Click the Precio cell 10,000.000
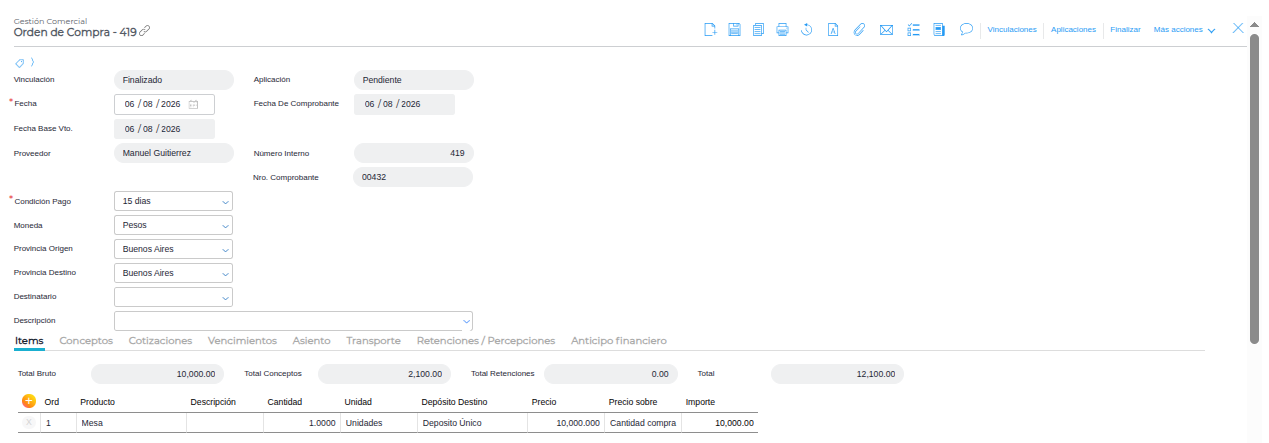The height and width of the screenshot is (443, 1269). coord(566,423)
